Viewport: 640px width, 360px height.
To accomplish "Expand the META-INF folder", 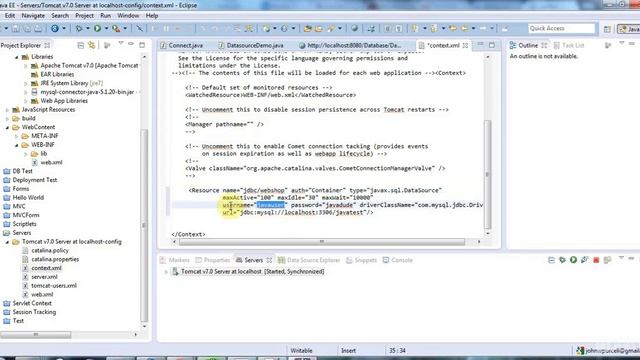I will pos(17,136).
